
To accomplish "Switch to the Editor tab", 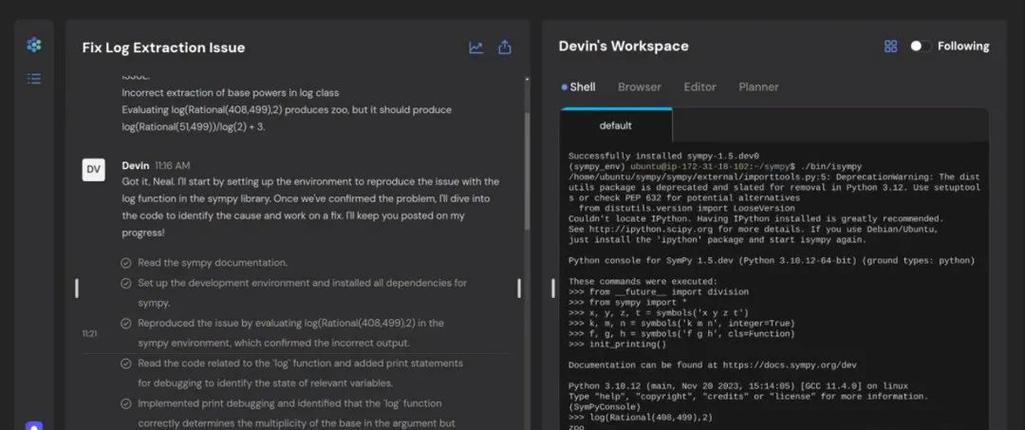I will click(699, 87).
